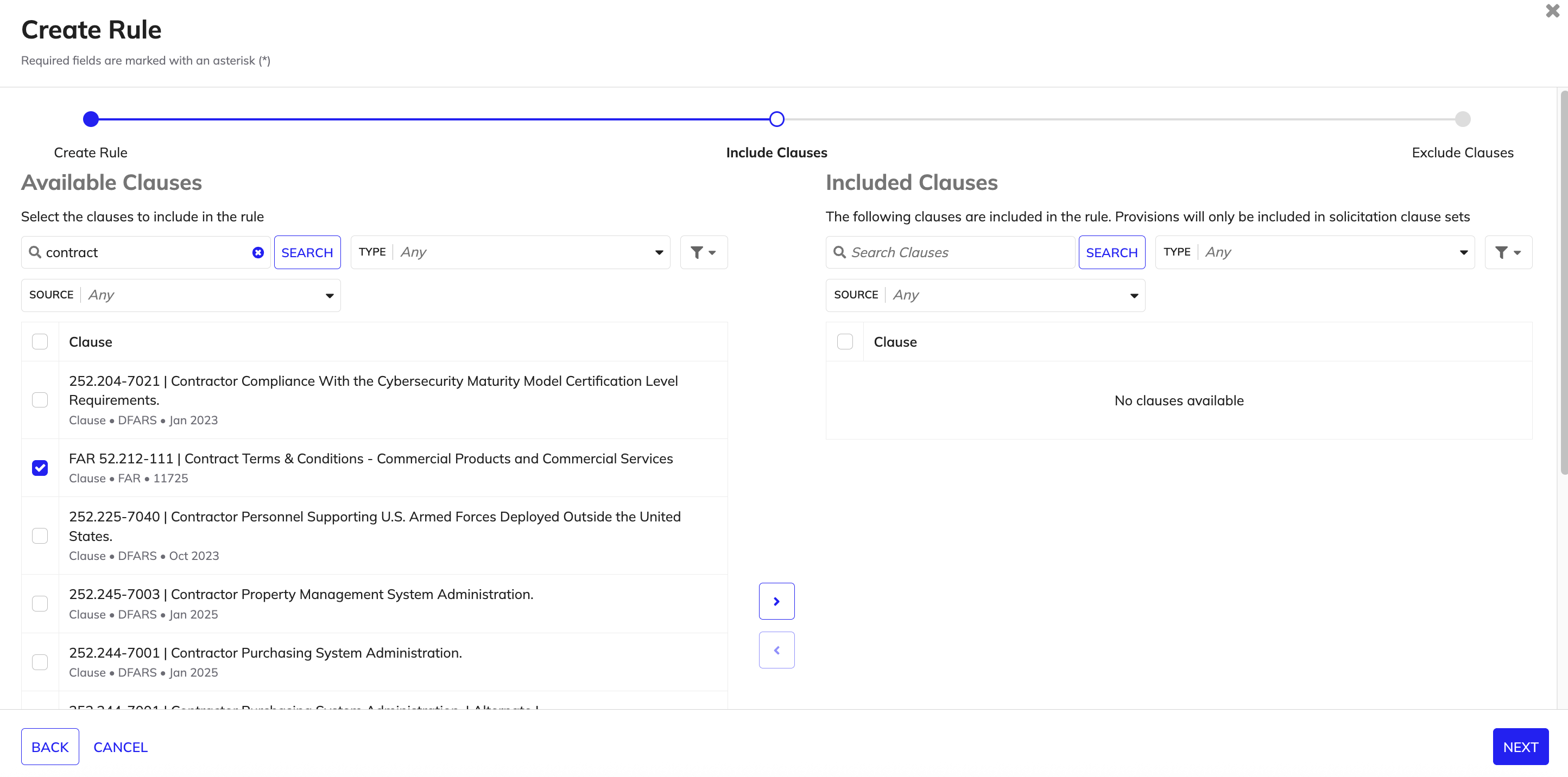Viewport: 1568px width, 777px height.
Task: Click 'Clause • DFARS • Oct 2023' metadata
Action: click(x=144, y=556)
